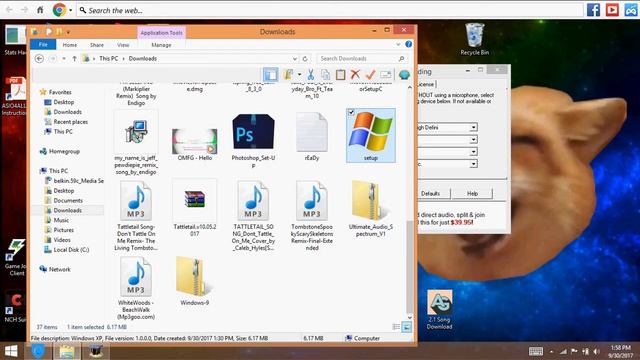Click the Facebook icon in top bar
The height and width of the screenshot is (360, 640).
[593, 10]
